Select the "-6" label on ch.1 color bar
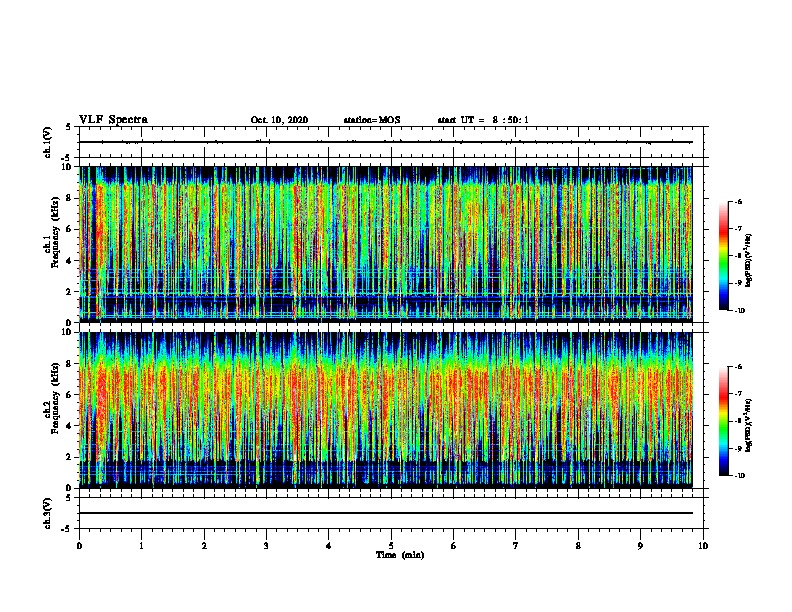The image size is (792, 612). click(738, 201)
